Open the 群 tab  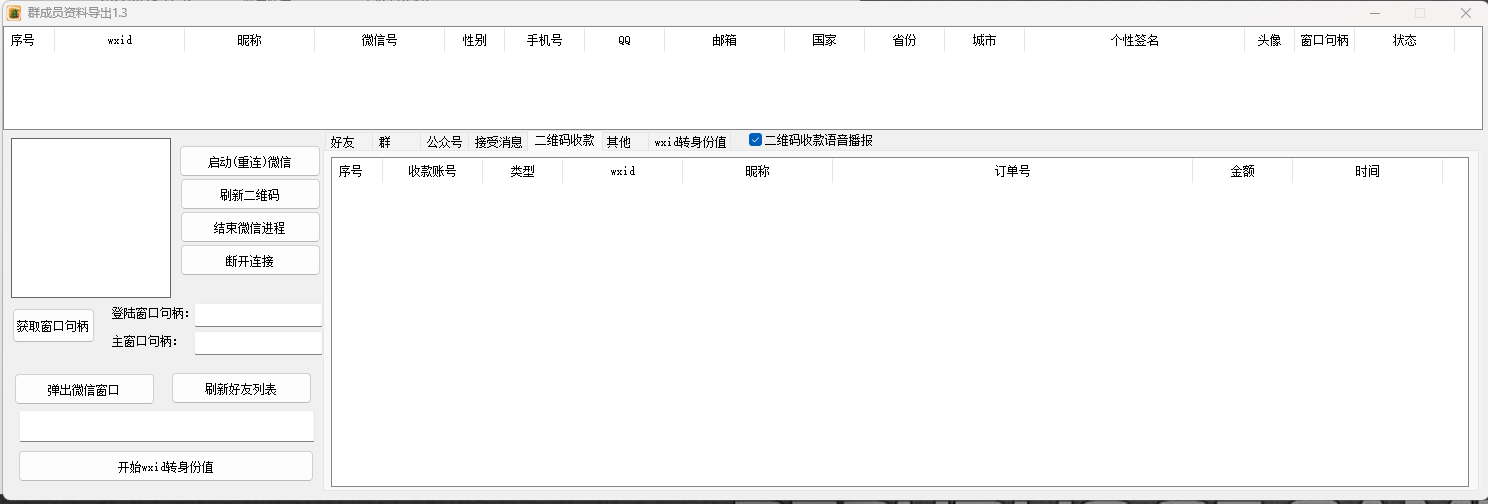(385, 142)
